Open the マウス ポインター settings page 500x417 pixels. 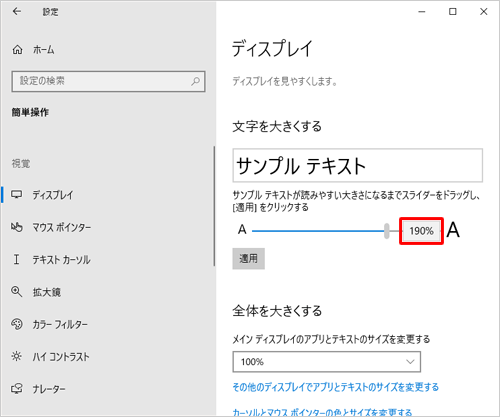pyautogui.click(x=51, y=227)
